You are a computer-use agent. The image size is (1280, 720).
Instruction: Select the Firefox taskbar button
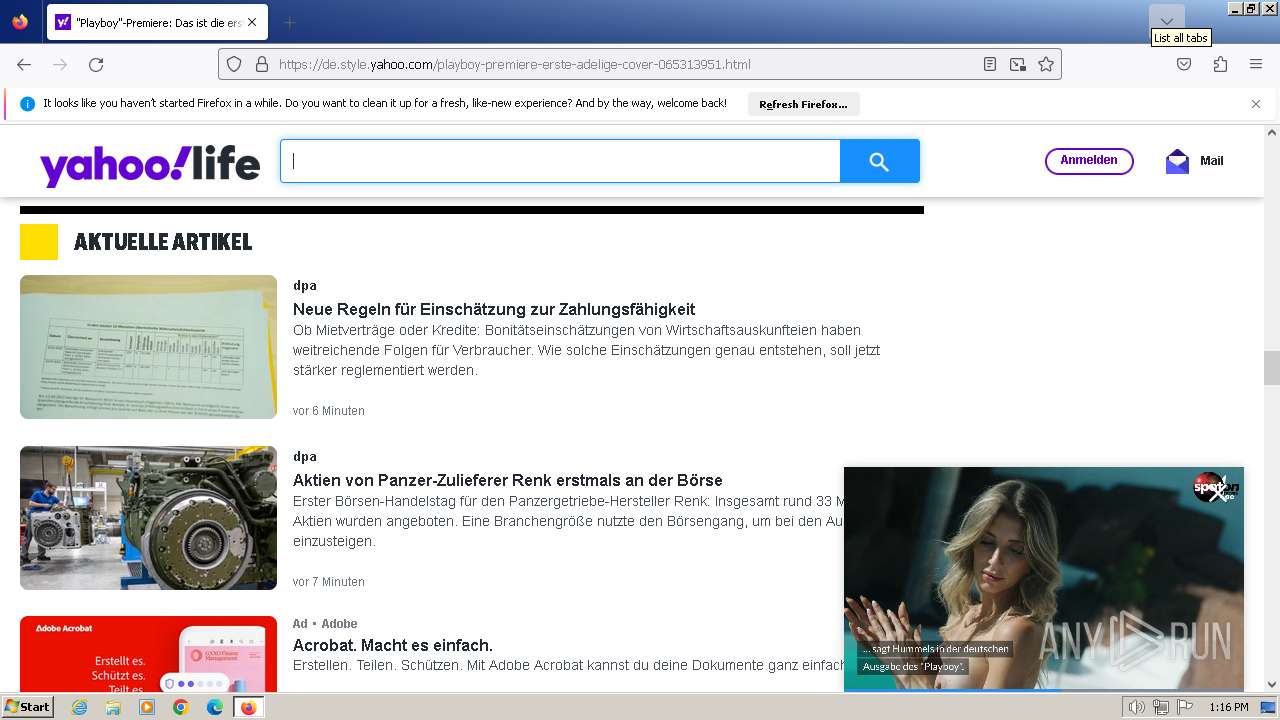click(x=248, y=707)
